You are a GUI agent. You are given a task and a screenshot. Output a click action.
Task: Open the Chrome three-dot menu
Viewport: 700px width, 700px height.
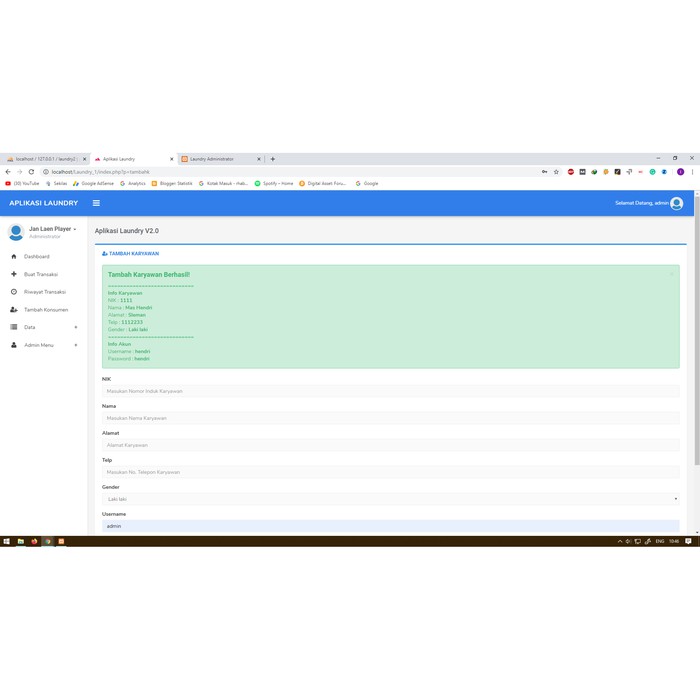[x=692, y=172]
